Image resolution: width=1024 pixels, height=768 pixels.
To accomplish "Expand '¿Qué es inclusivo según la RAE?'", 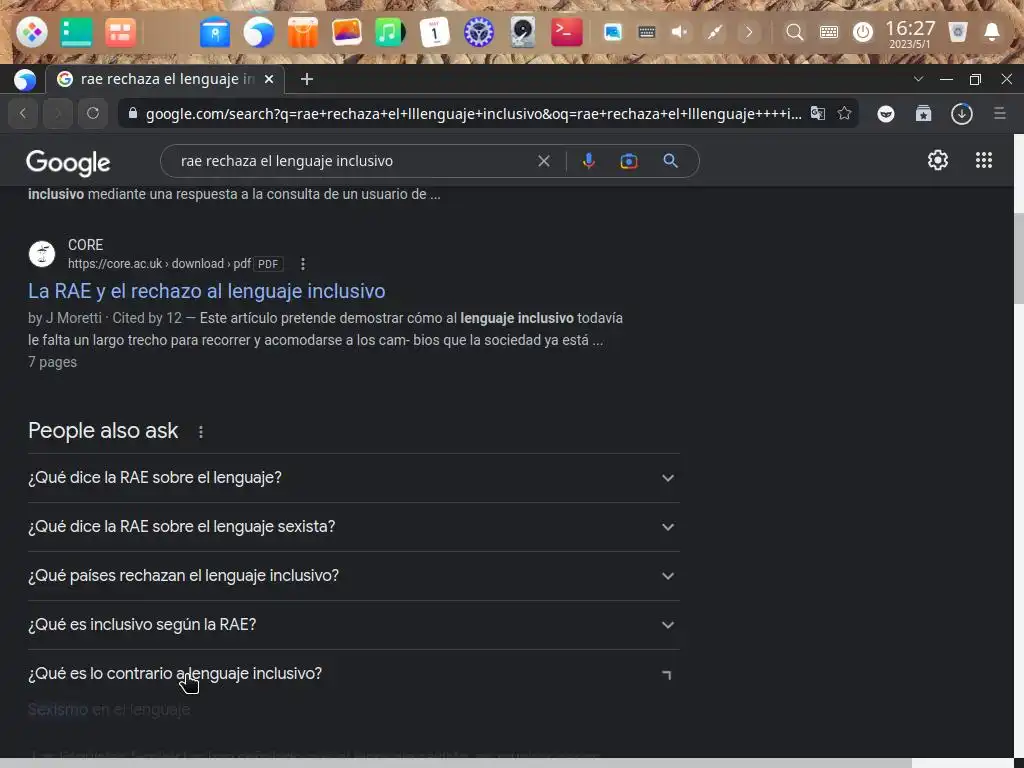I will pos(353,624).
